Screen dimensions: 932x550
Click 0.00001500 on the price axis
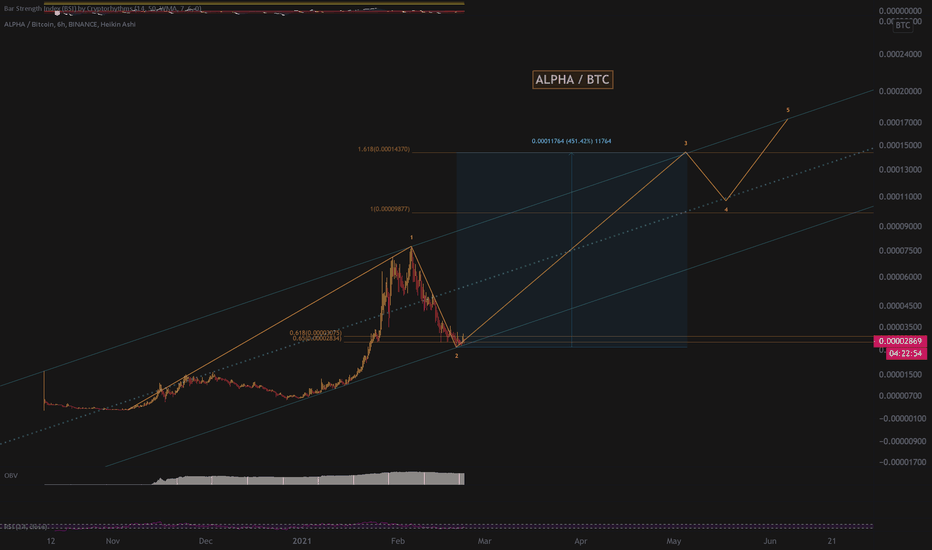pyautogui.click(x=900, y=375)
